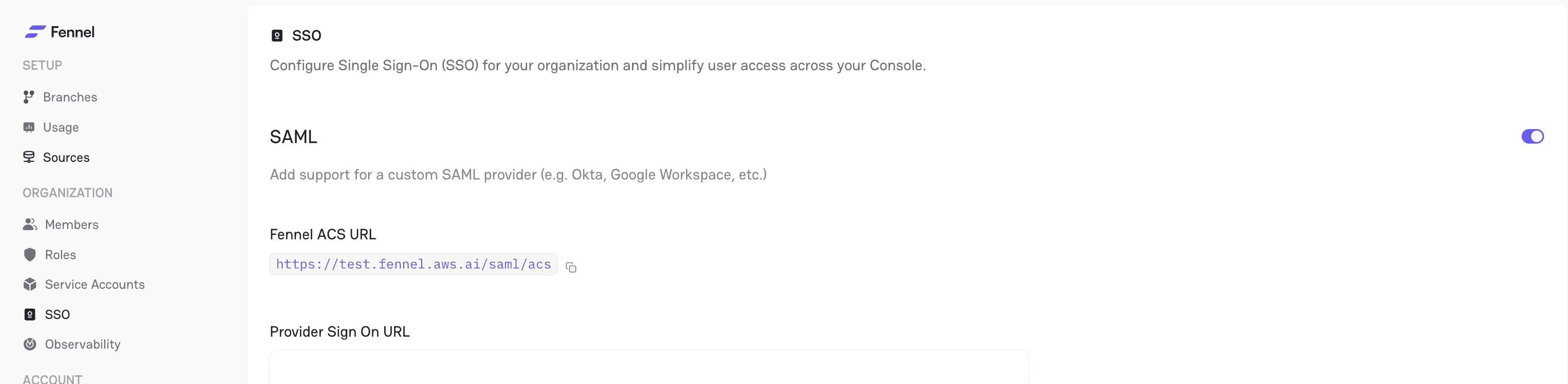This screenshot has width=1568, height=384.
Task: Disable the SAML toggle switch
Action: (x=1532, y=136)
